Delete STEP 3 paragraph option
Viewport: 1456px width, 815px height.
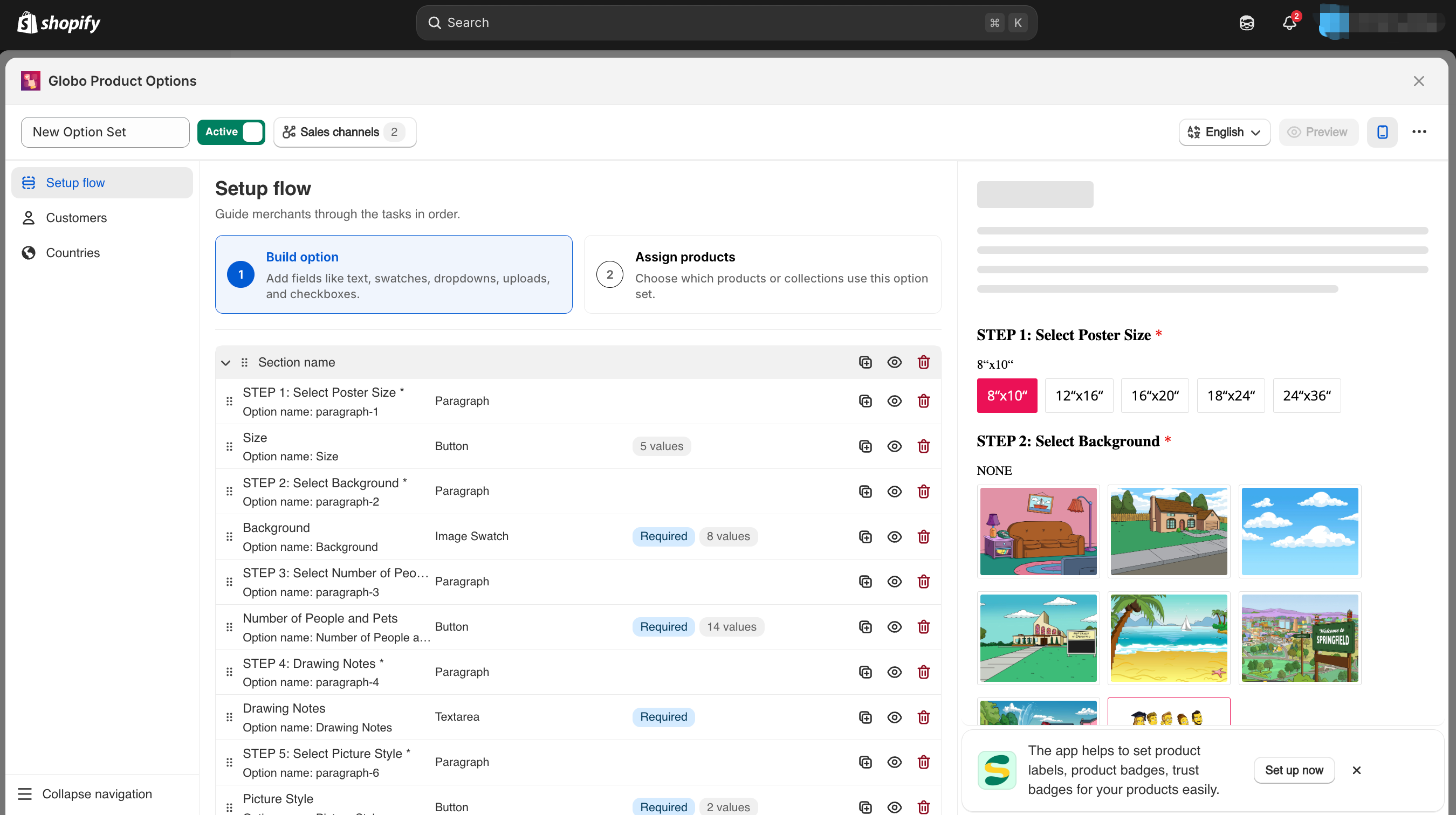tap(924, 582)
